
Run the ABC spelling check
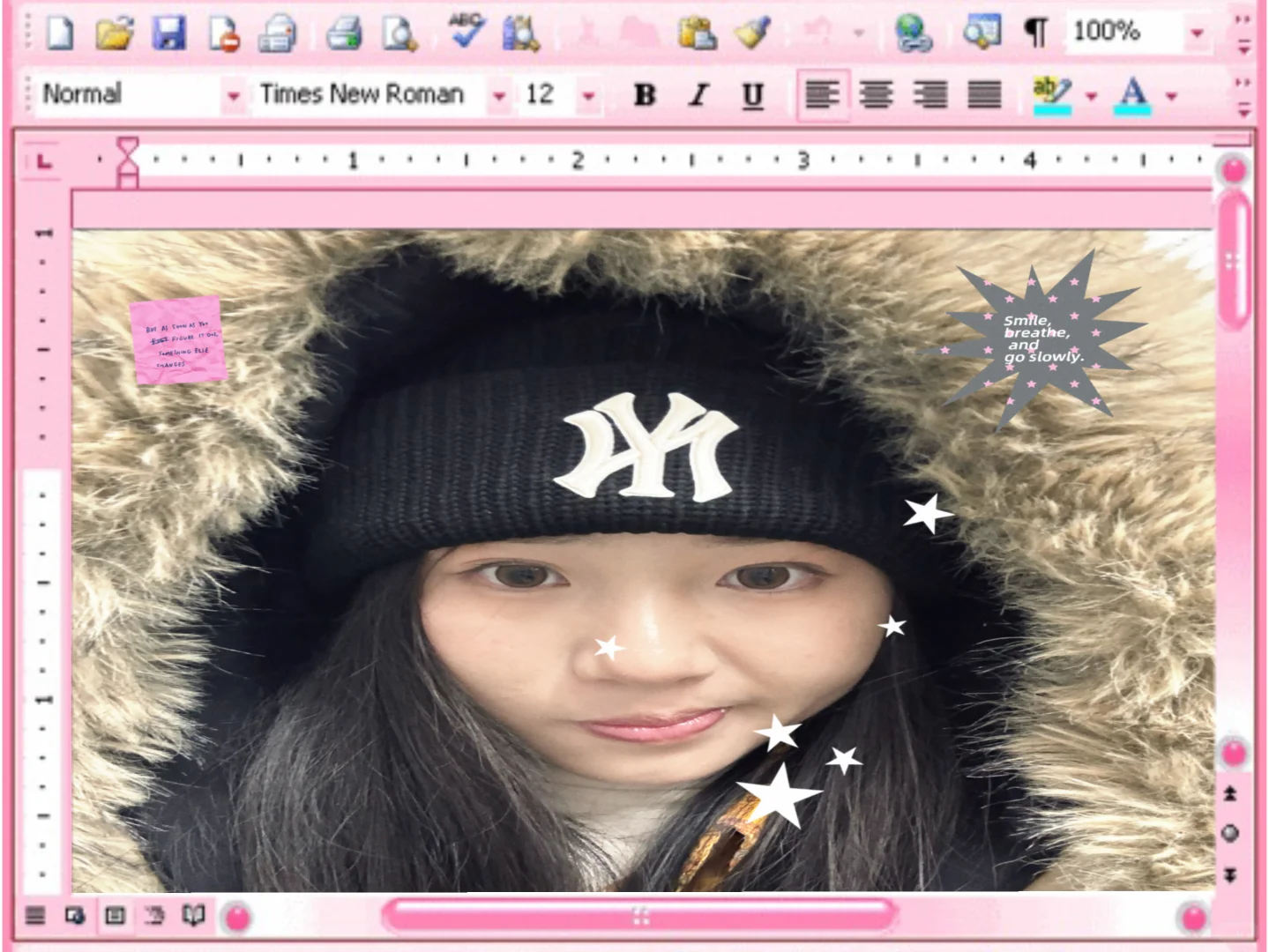click(466, 31)
